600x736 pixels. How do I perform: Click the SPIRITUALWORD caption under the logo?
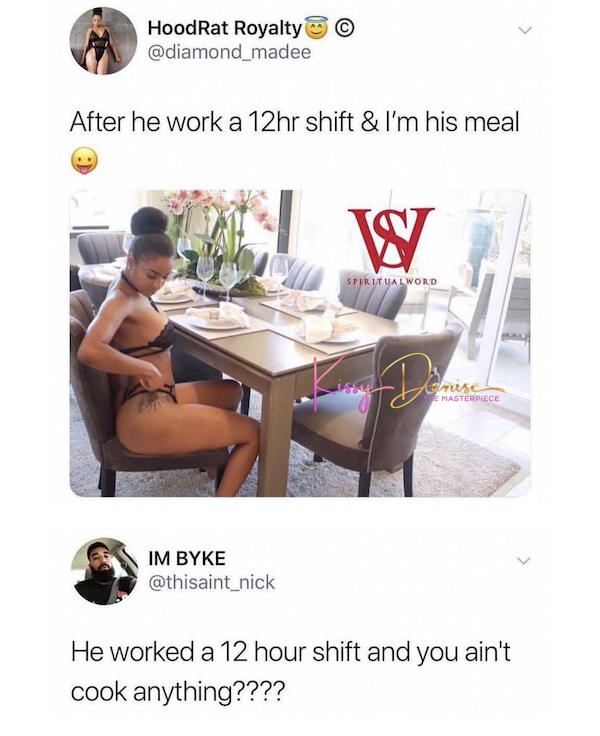tap(392, 282)
